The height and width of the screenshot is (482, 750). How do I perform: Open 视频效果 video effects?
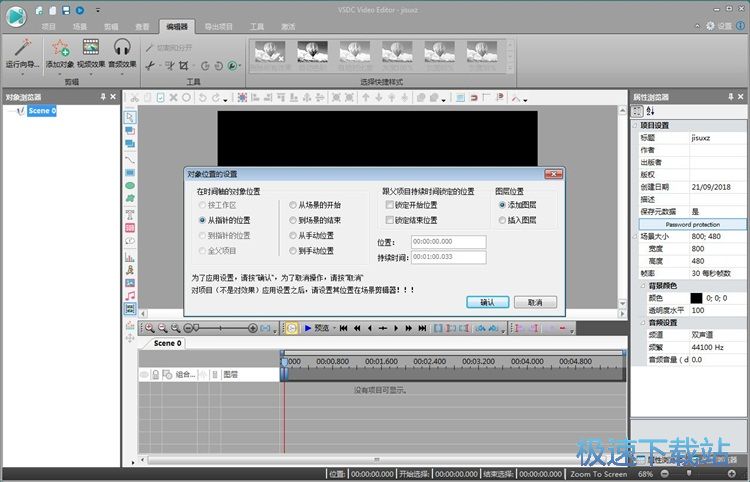(90, 47)
